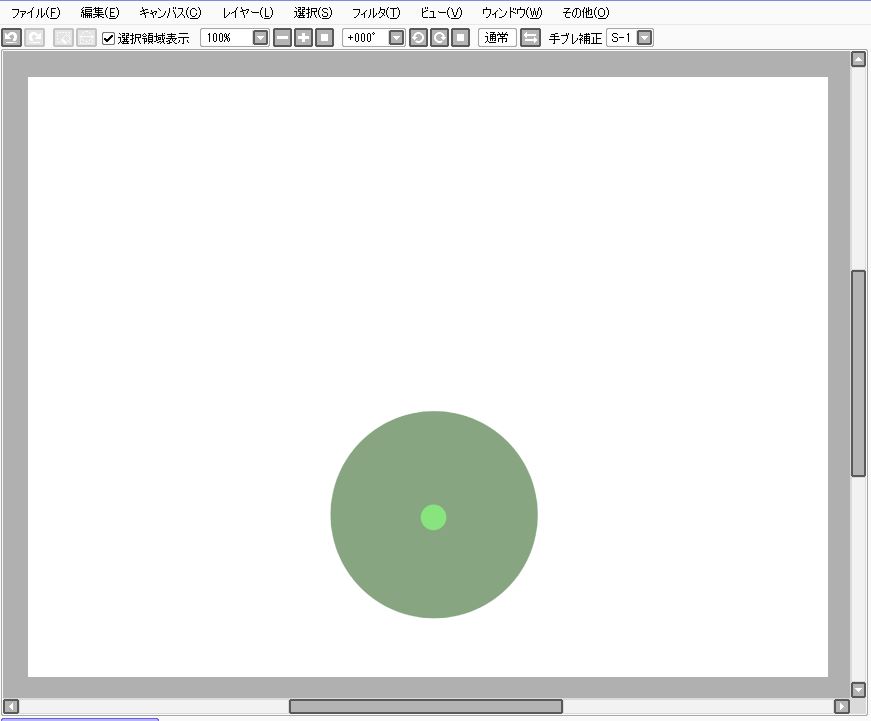Flip view horizontally with arrows icon
This screenshot has height=721, width=871.
pyautogui.click(x=530, y=38)
